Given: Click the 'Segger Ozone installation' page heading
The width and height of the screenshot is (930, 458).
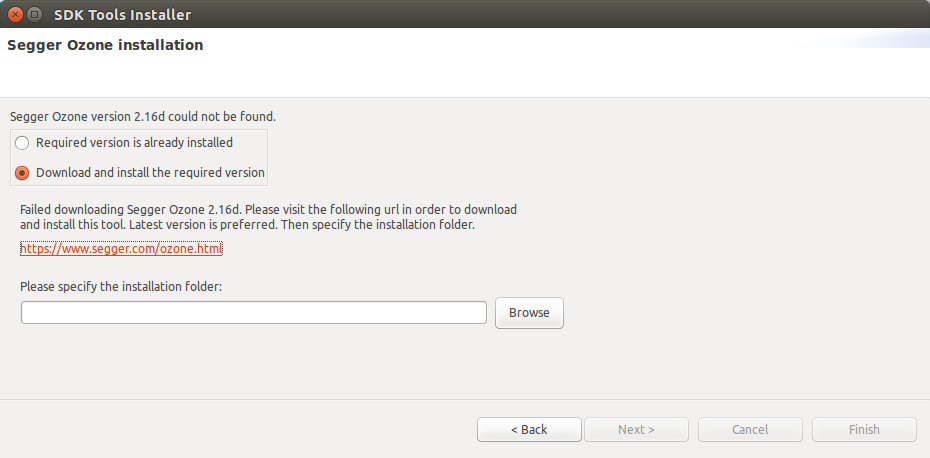Looking at the screenshot, I should [105, 45].
